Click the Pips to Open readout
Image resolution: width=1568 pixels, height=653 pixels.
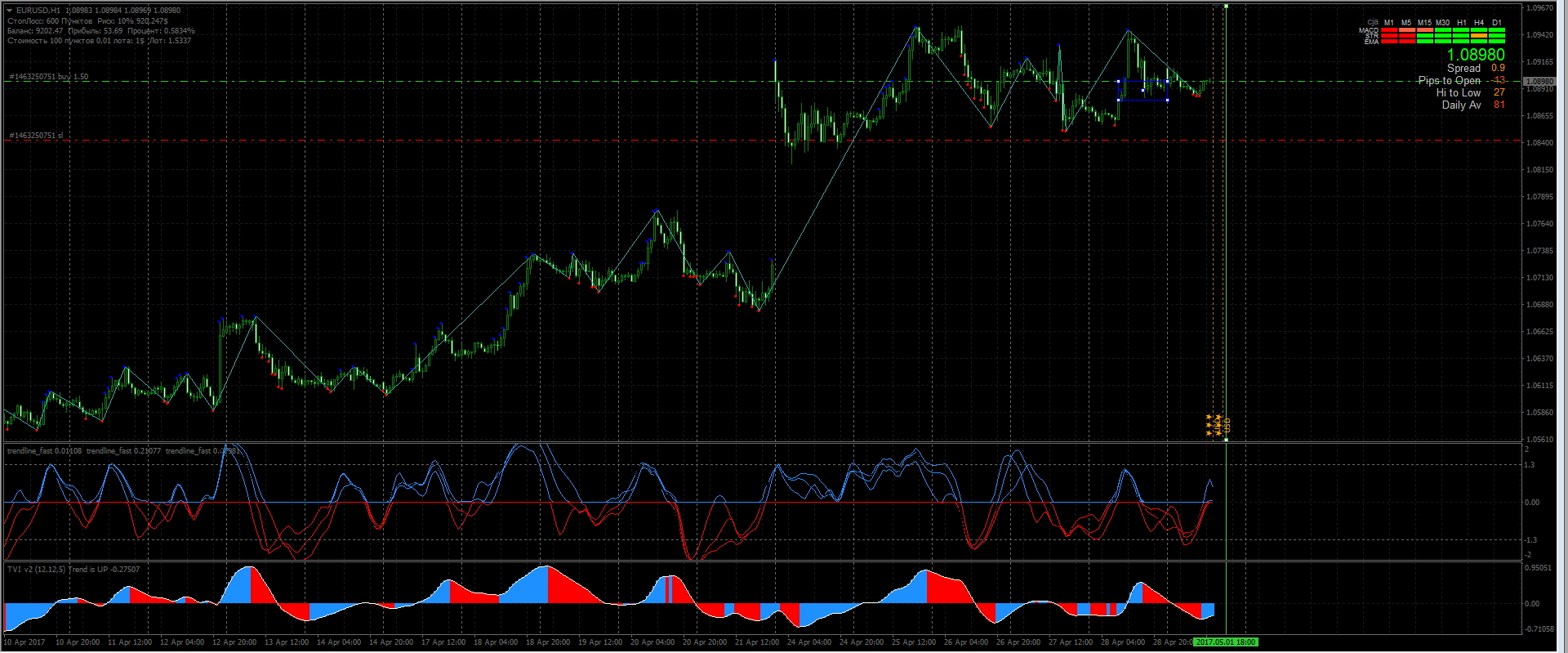pos(1462,80)
